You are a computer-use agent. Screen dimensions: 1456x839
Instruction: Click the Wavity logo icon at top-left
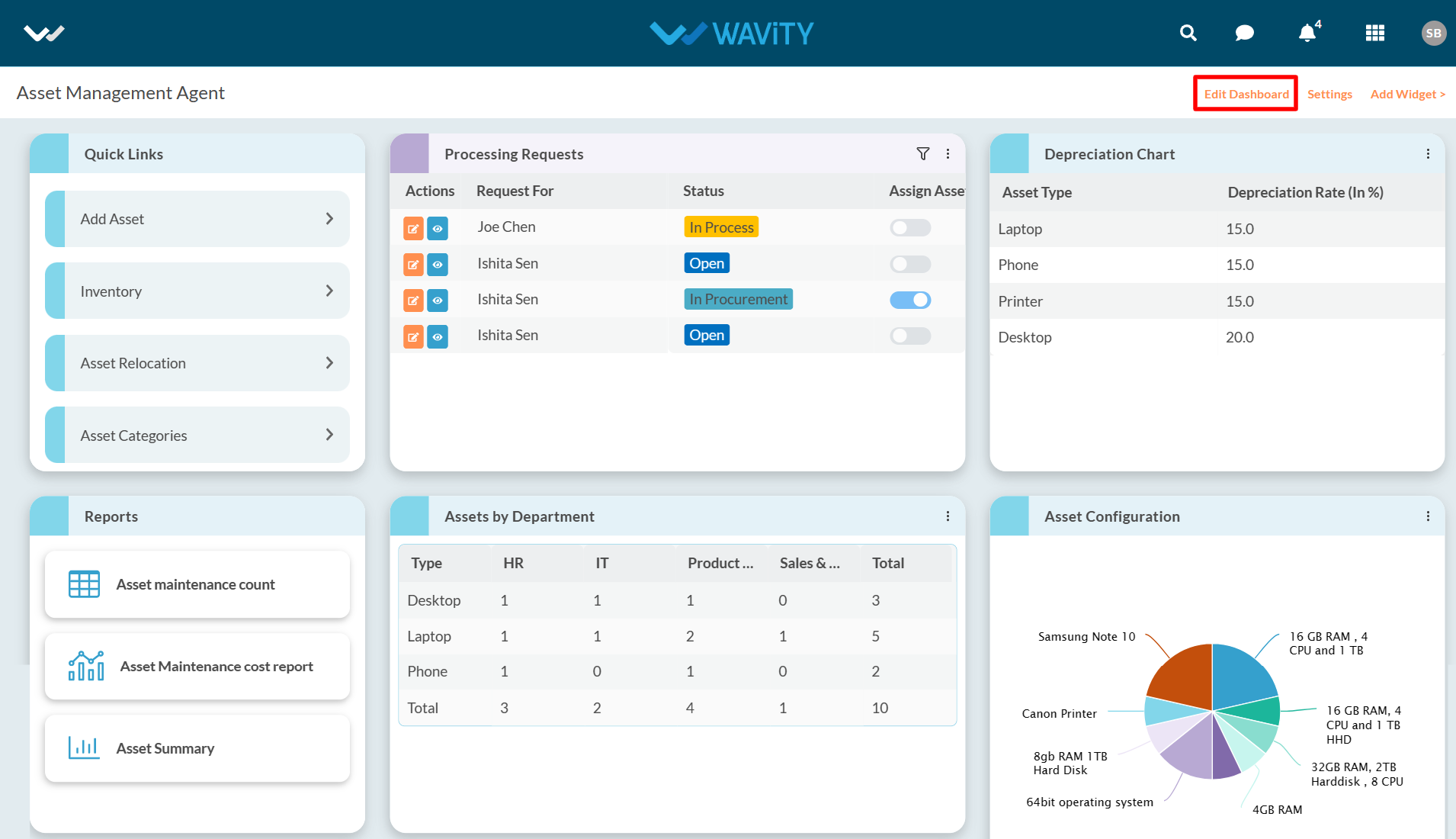43,33
